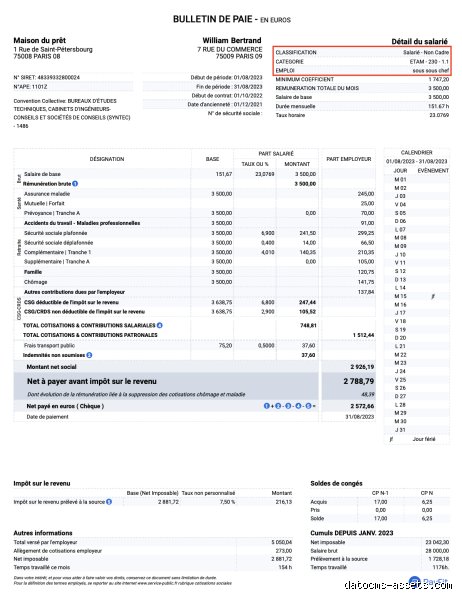Click the badge next to Indemnités non soumises
462x600 pixels.
(89, 355)
